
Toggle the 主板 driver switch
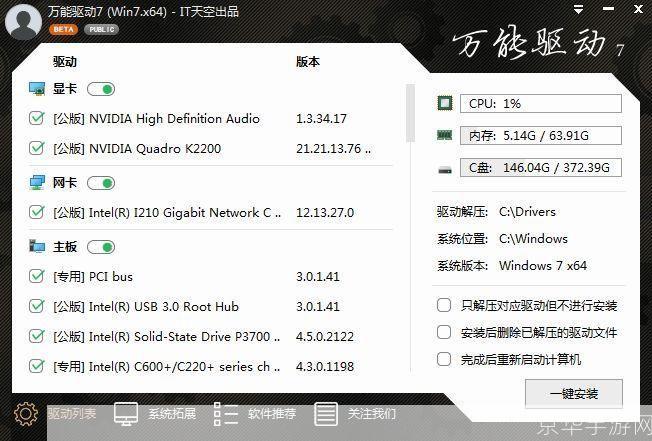[x=101, y=247]
